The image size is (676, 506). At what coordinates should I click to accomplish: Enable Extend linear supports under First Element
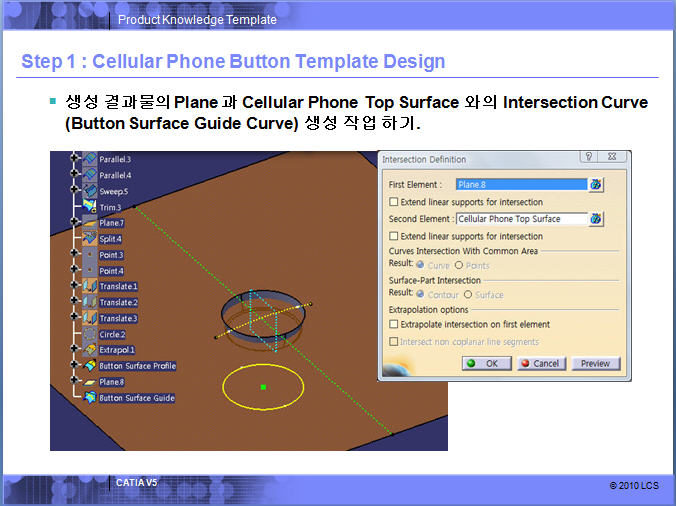pos(393,202)
